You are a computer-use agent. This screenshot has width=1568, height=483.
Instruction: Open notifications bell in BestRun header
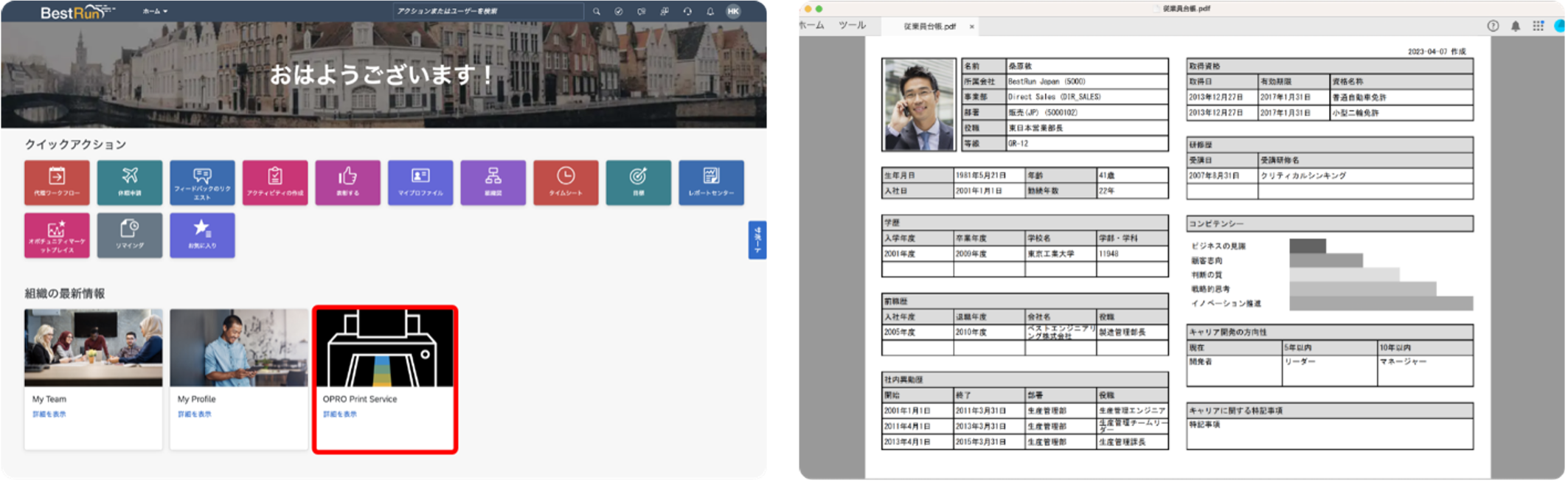710,12
